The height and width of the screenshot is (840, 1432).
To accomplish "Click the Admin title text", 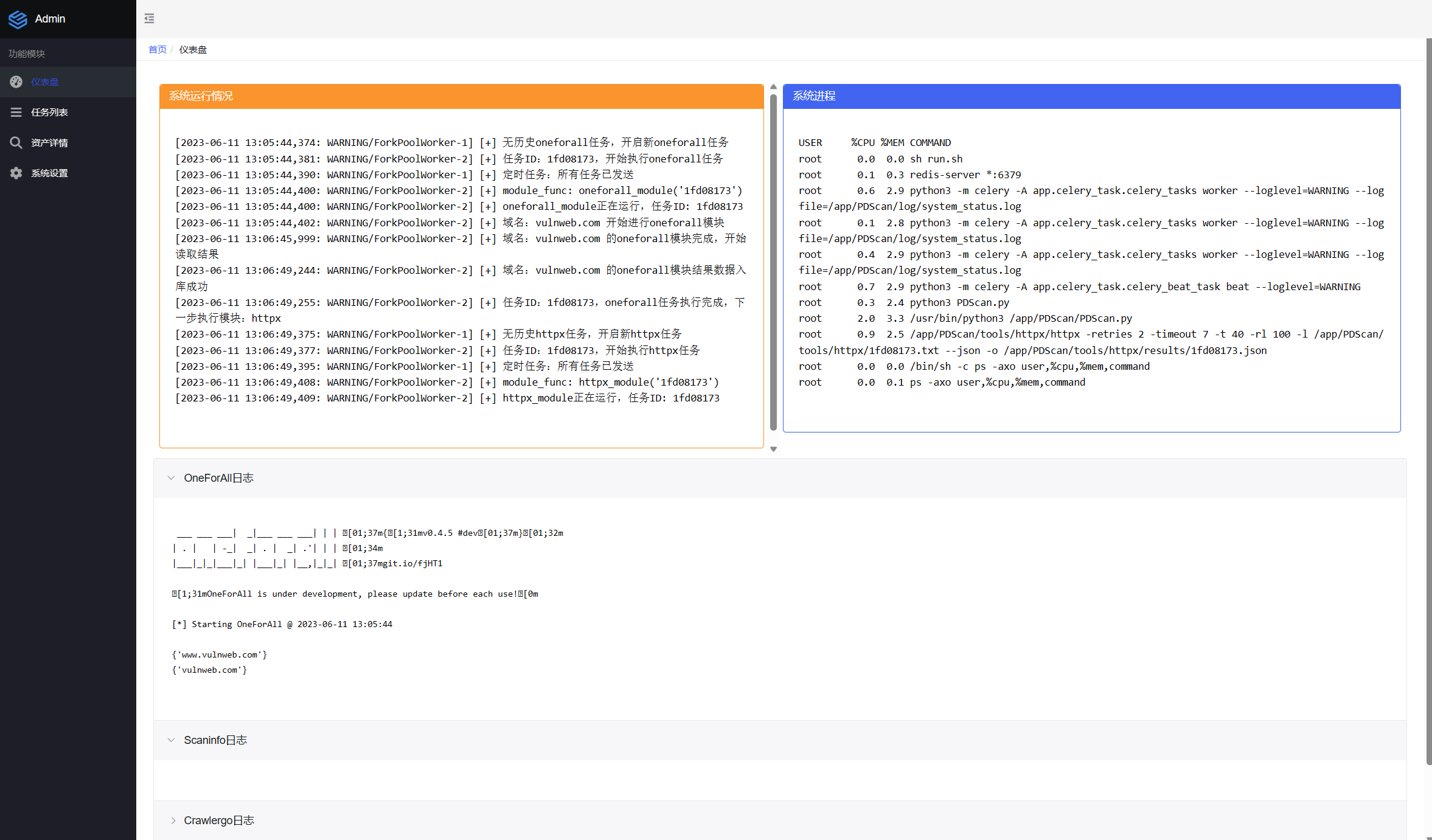I will point(50,19).
